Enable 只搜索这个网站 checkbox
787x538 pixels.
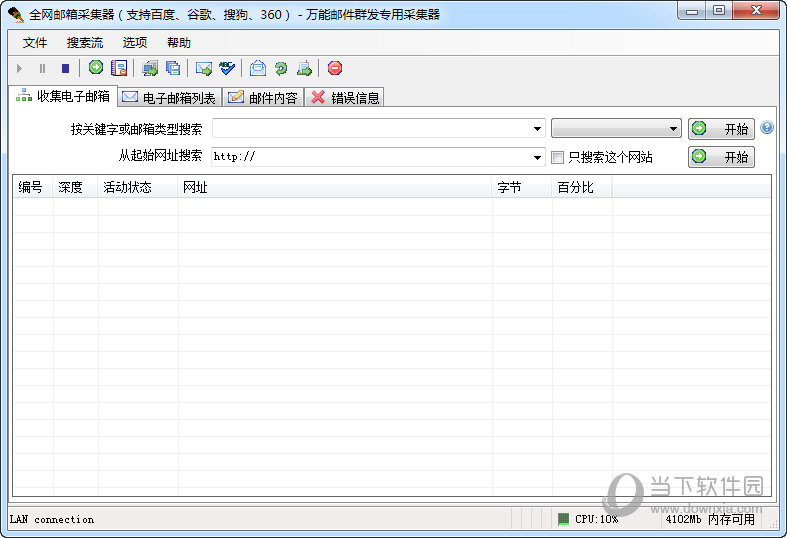pyautogui.click(x=558, y=158)
